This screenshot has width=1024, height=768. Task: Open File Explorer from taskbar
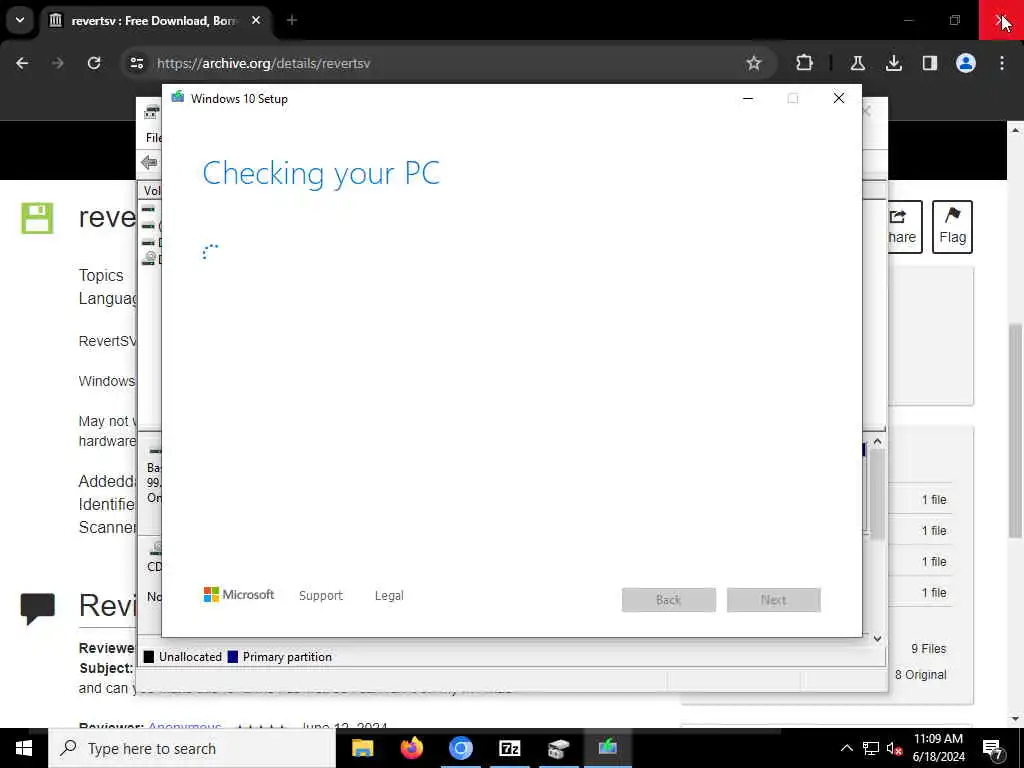click(x=362, y=748)
